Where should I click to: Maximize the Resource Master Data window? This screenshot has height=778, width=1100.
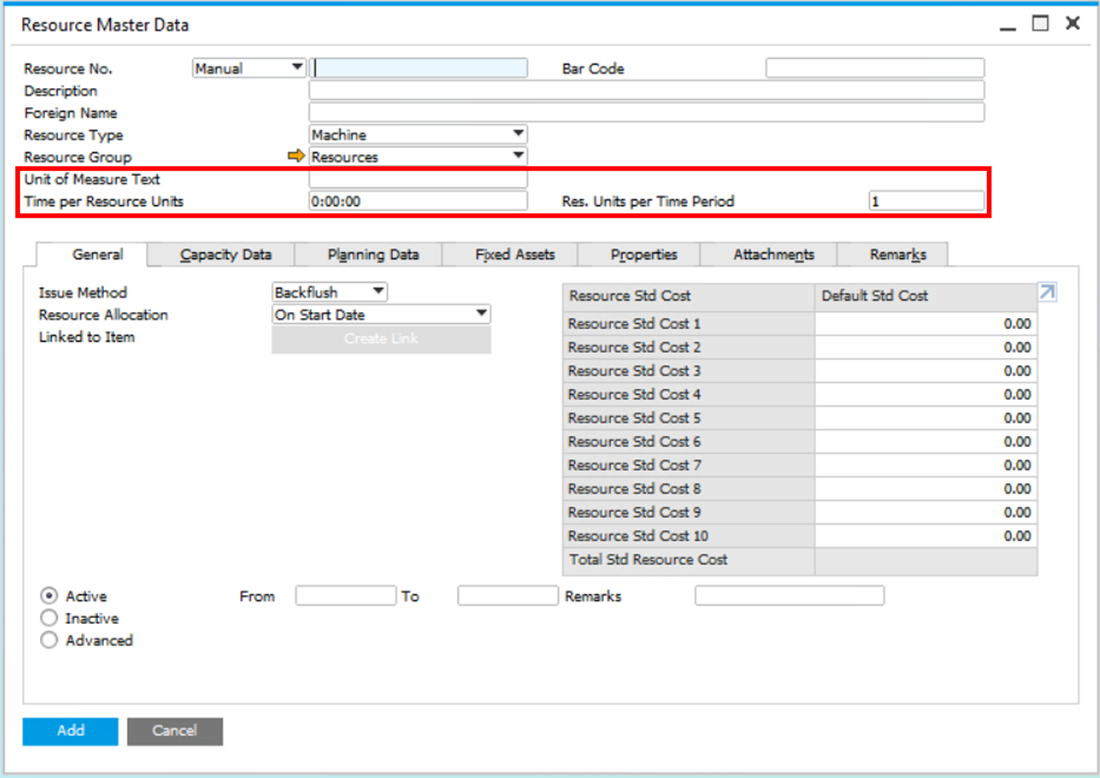[x=1040, y=24]
